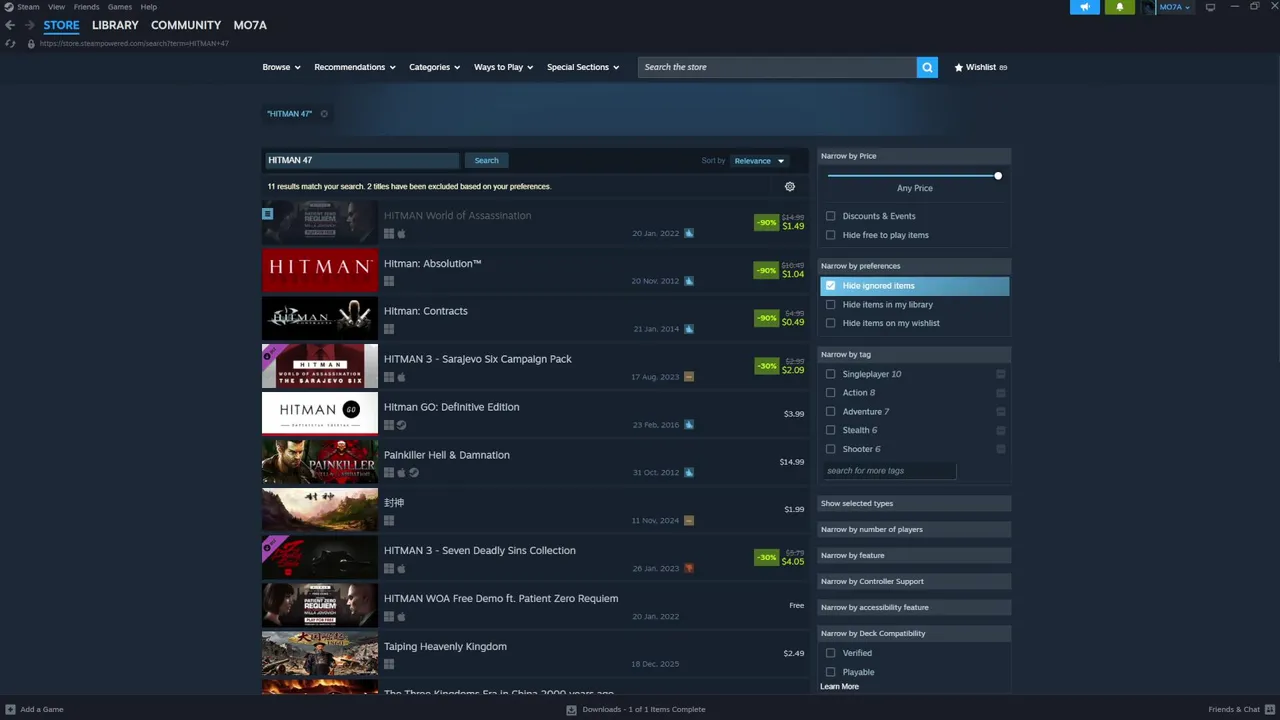The image size is (1280, 720).
Task: Click the blue announcements megaphone icon
Action: pyautogui.click(x=1084, y=7)
